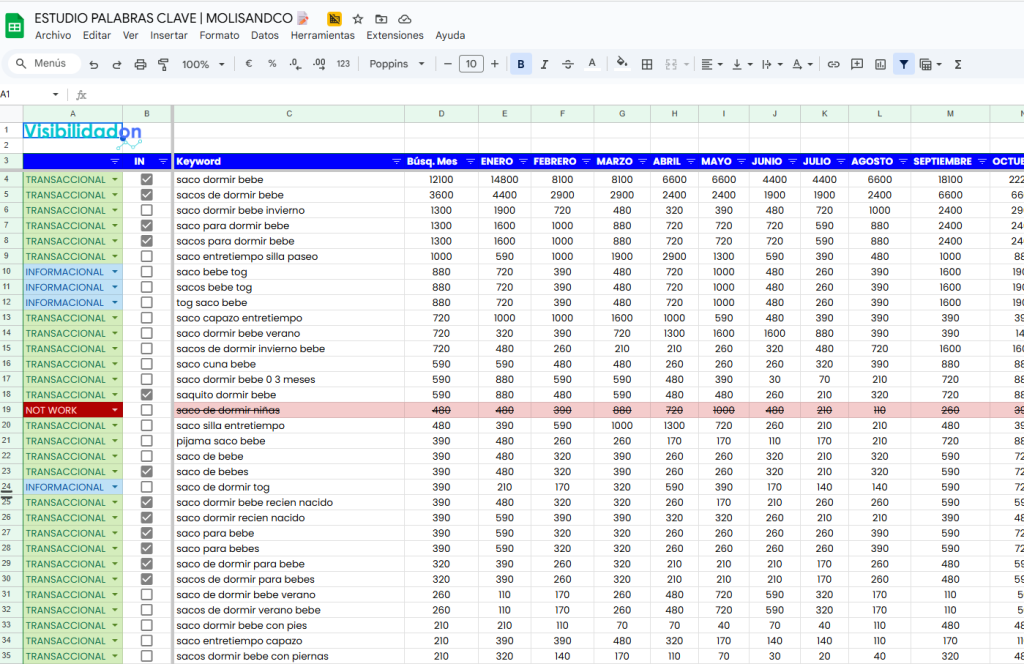This screenshot has height=664, width=1024.
Task: Click the font size input field
Action: [470, 64]
